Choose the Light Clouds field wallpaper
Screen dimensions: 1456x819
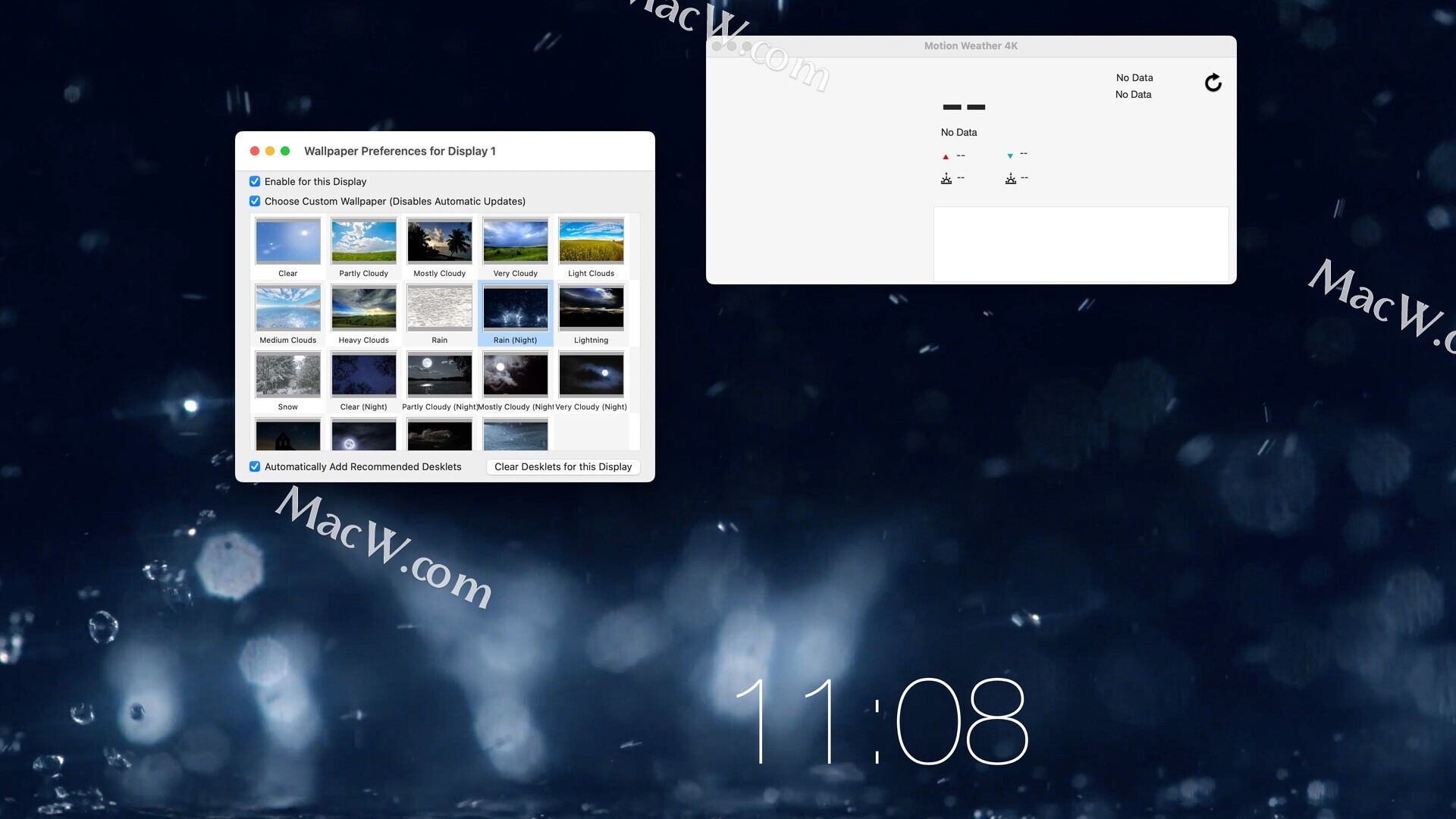tap(591, 241)
